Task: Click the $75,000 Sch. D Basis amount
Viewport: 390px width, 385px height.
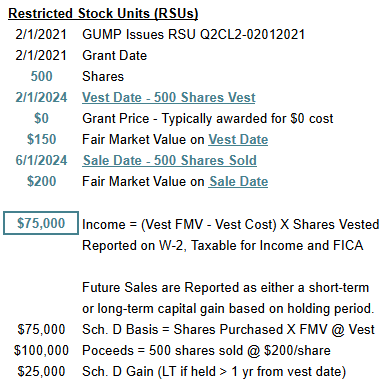Action: [x=41, y=329]
